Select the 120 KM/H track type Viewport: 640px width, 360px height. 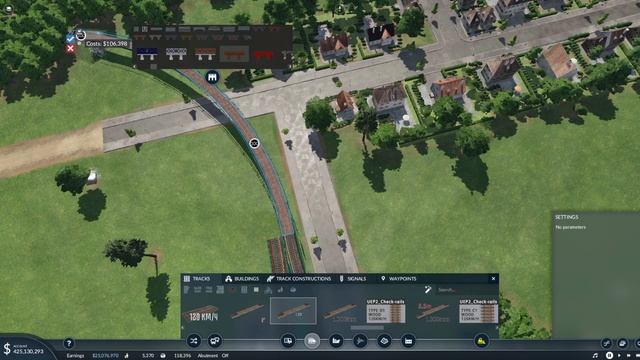[x=202, y=313]
